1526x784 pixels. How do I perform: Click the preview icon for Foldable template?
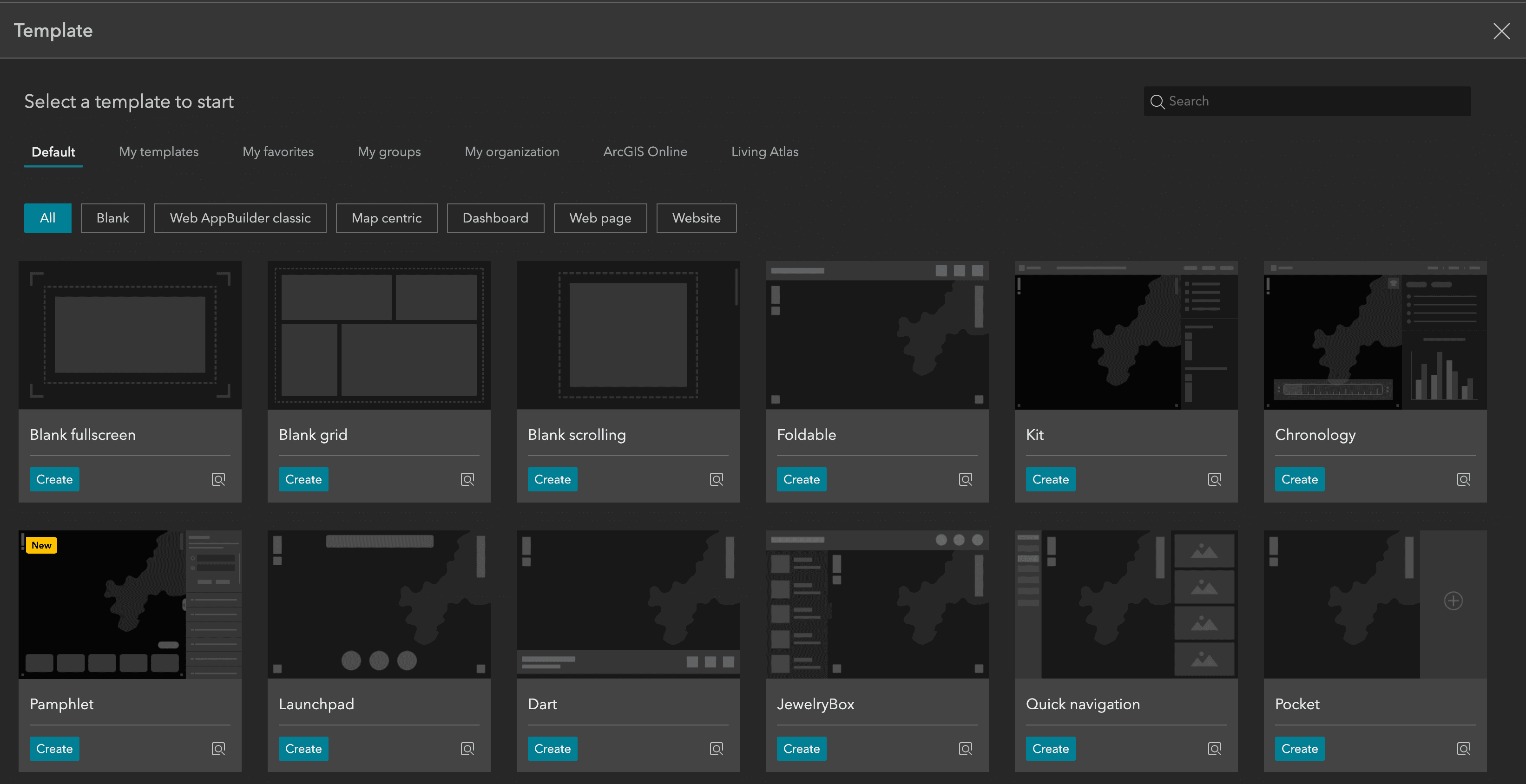click(x=966, y=479)
